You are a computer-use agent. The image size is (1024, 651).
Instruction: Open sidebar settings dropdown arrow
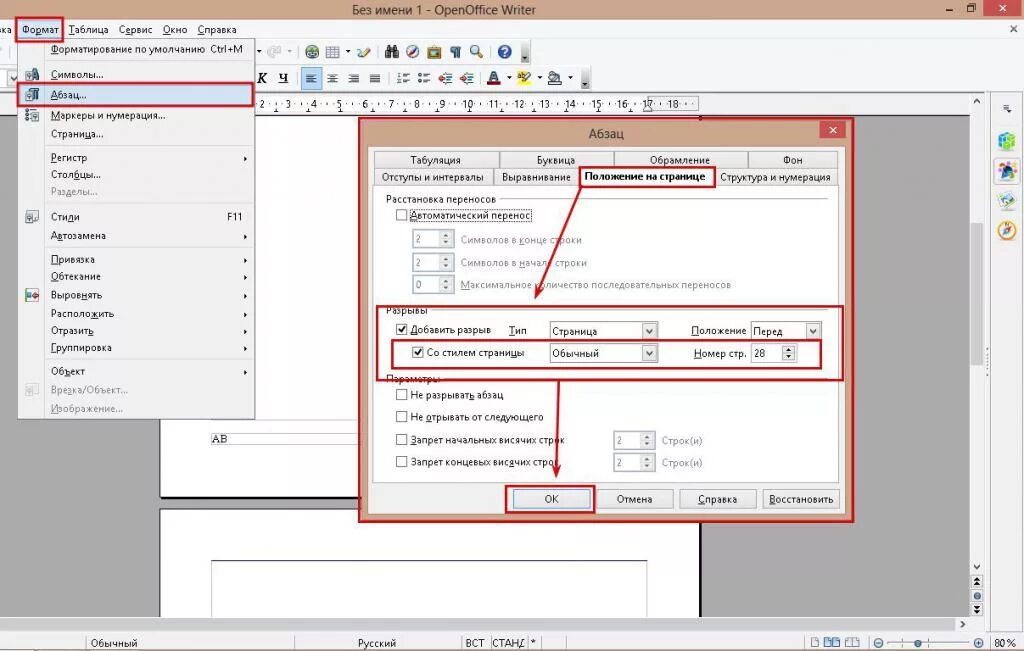point(1006,109)
